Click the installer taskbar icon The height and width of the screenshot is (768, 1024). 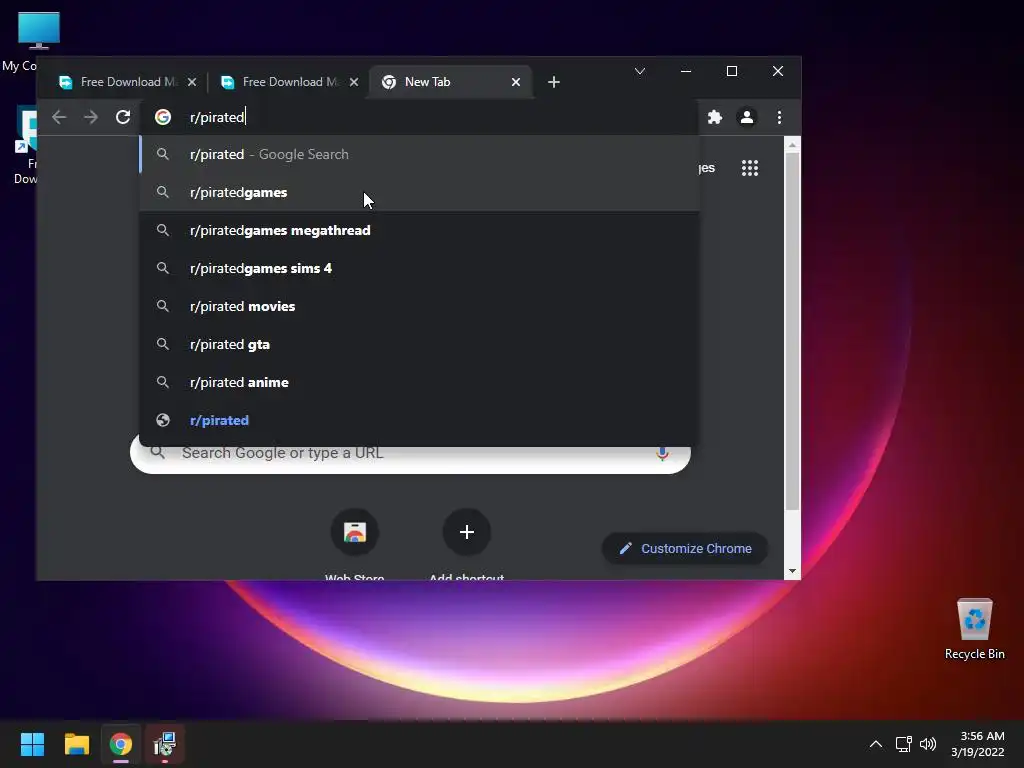click(x=165, y=744)
